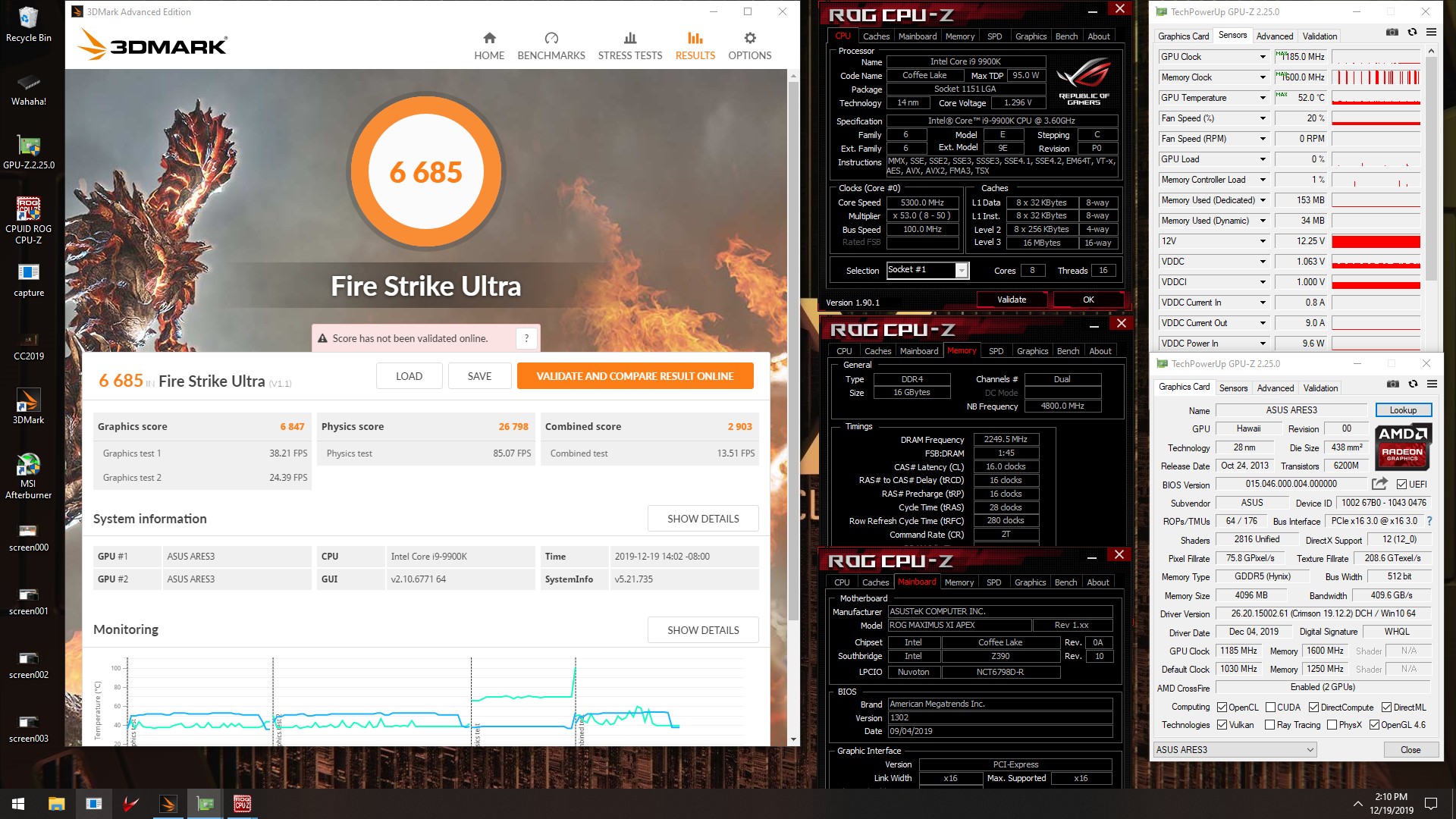Open ROG CPU-Z taskbar icon
Viewport: 1456px width, 819px height.
pos(242,804)
